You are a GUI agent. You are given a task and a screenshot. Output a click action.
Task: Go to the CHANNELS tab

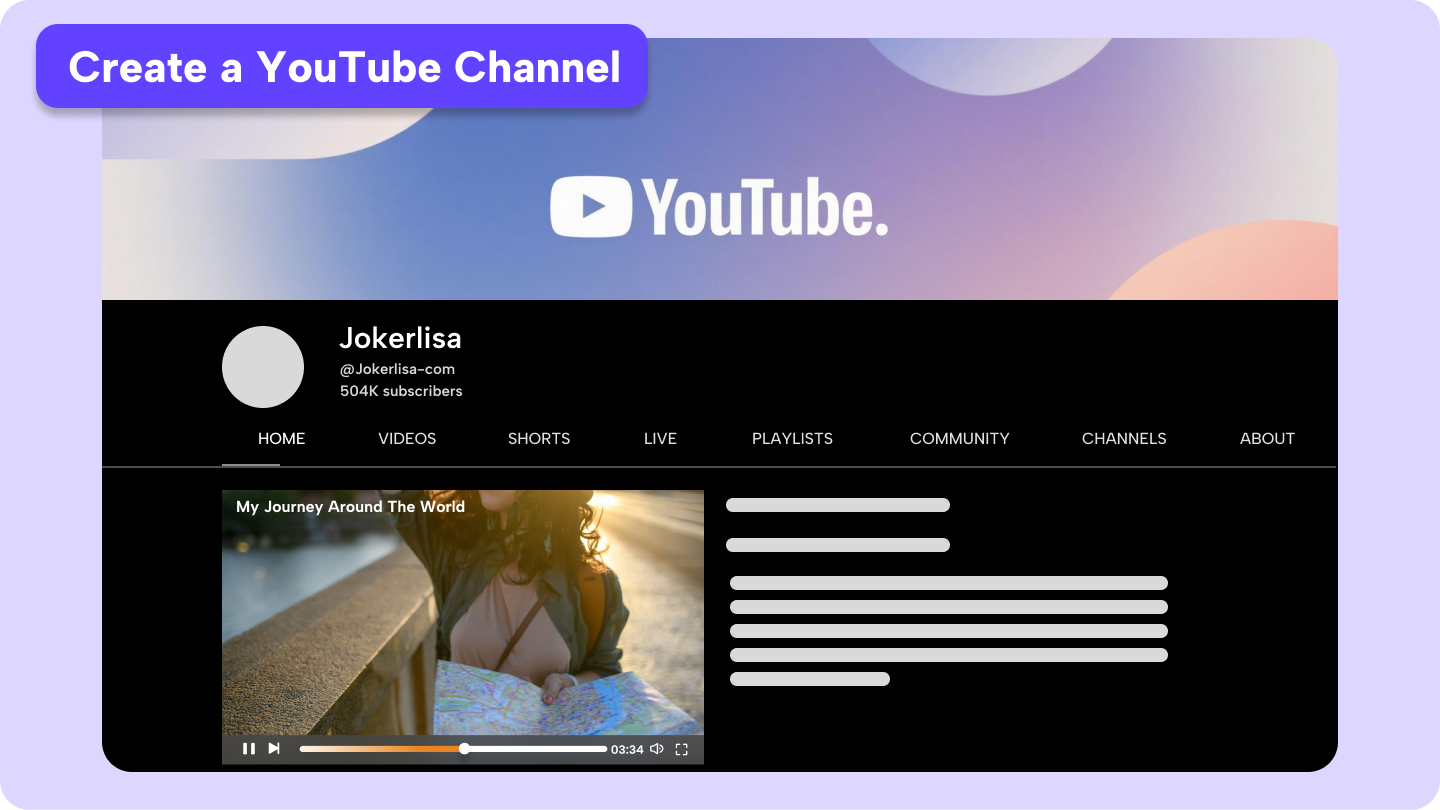(1123, 438)
